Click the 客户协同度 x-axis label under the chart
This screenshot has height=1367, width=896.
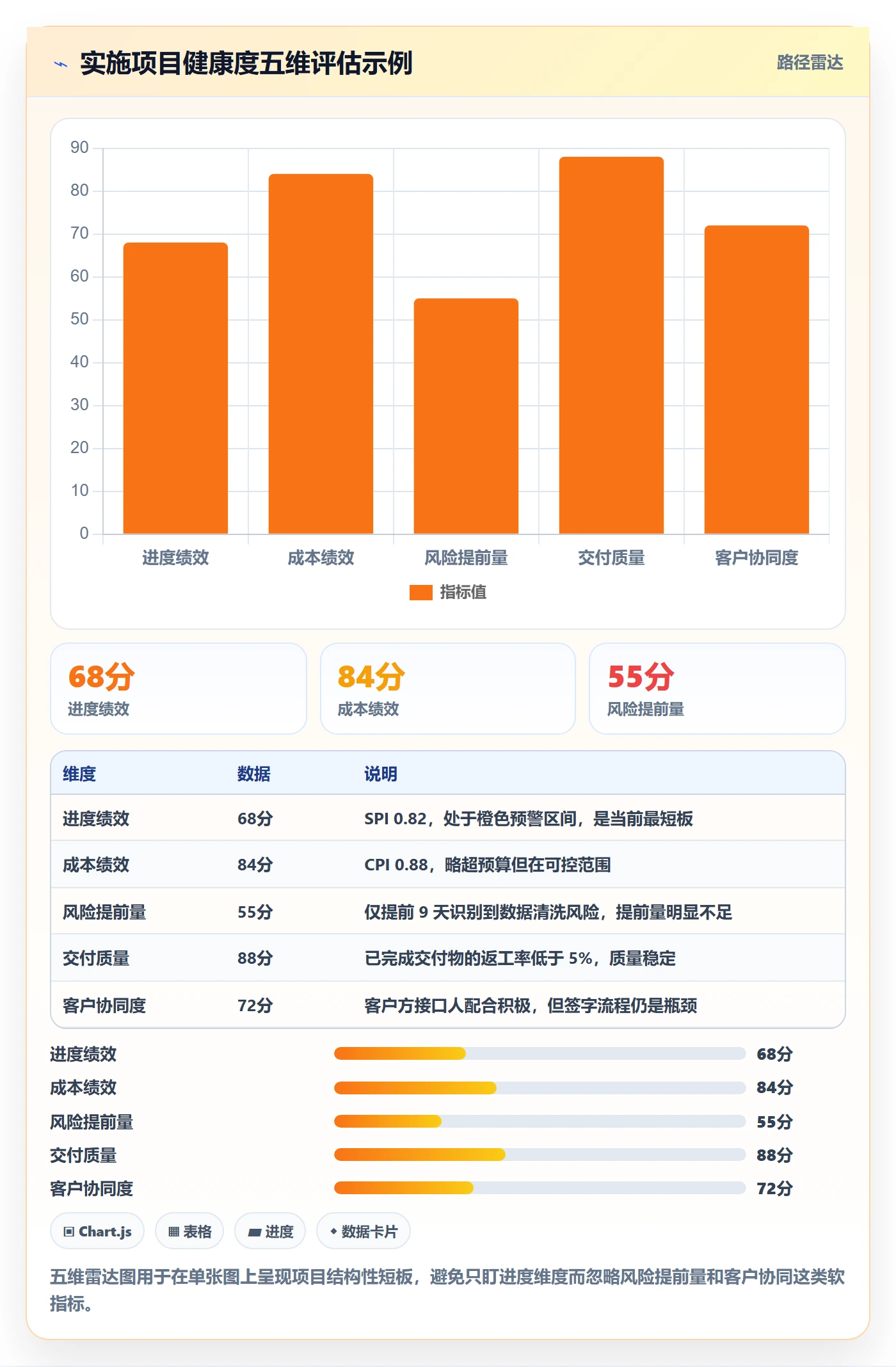756,557
